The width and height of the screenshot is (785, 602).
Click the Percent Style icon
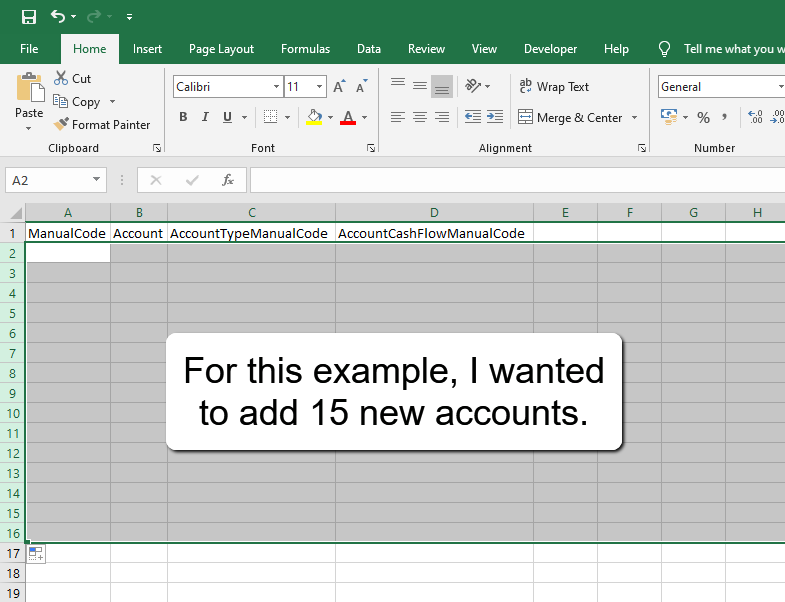pyautogui.click(x=703, y=118)
